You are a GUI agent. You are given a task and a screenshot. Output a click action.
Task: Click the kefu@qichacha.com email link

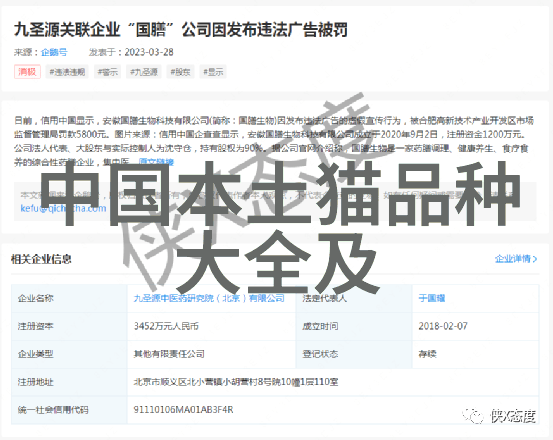(63, 208)
